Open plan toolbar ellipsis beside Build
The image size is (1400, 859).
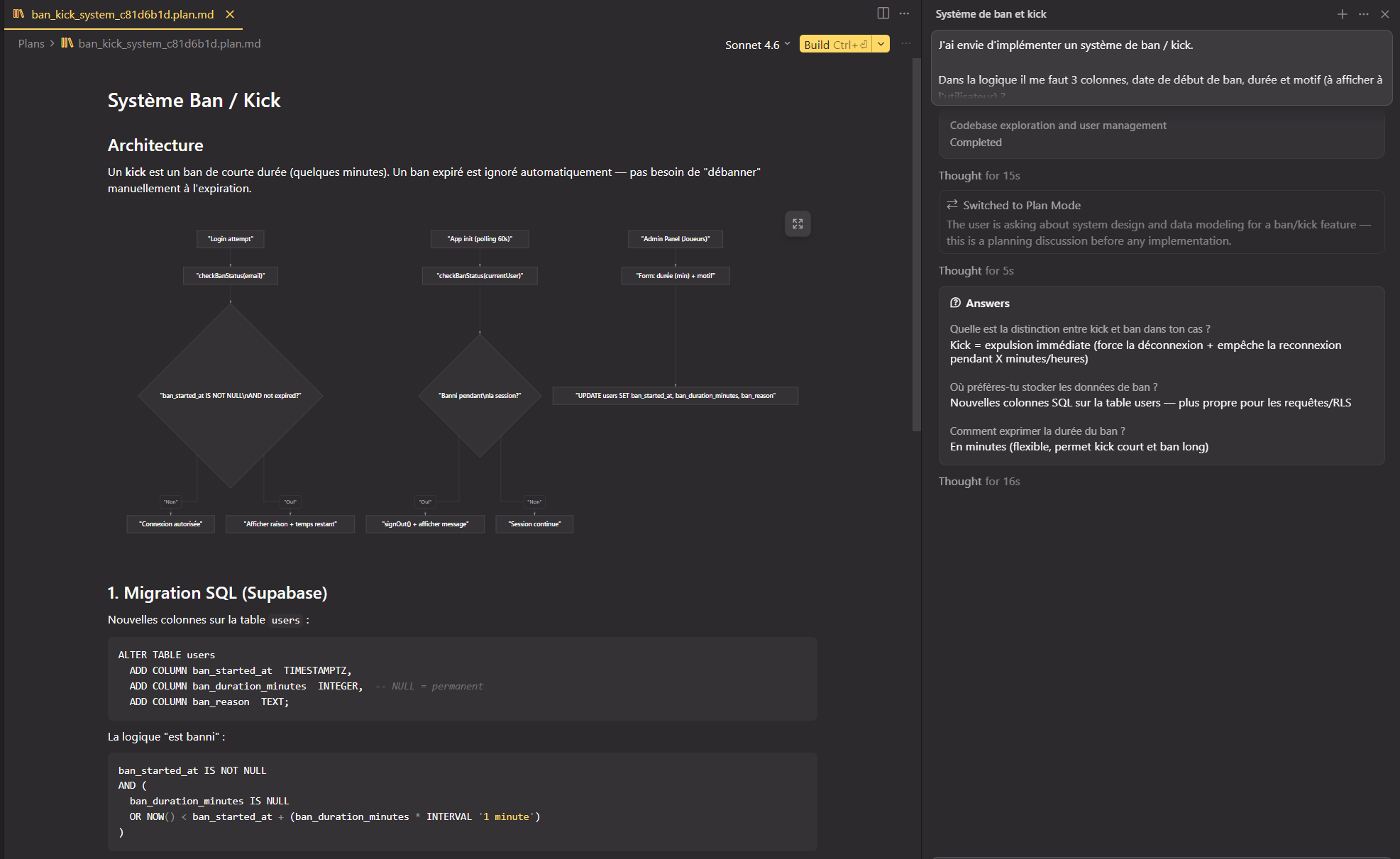point(905,44)
